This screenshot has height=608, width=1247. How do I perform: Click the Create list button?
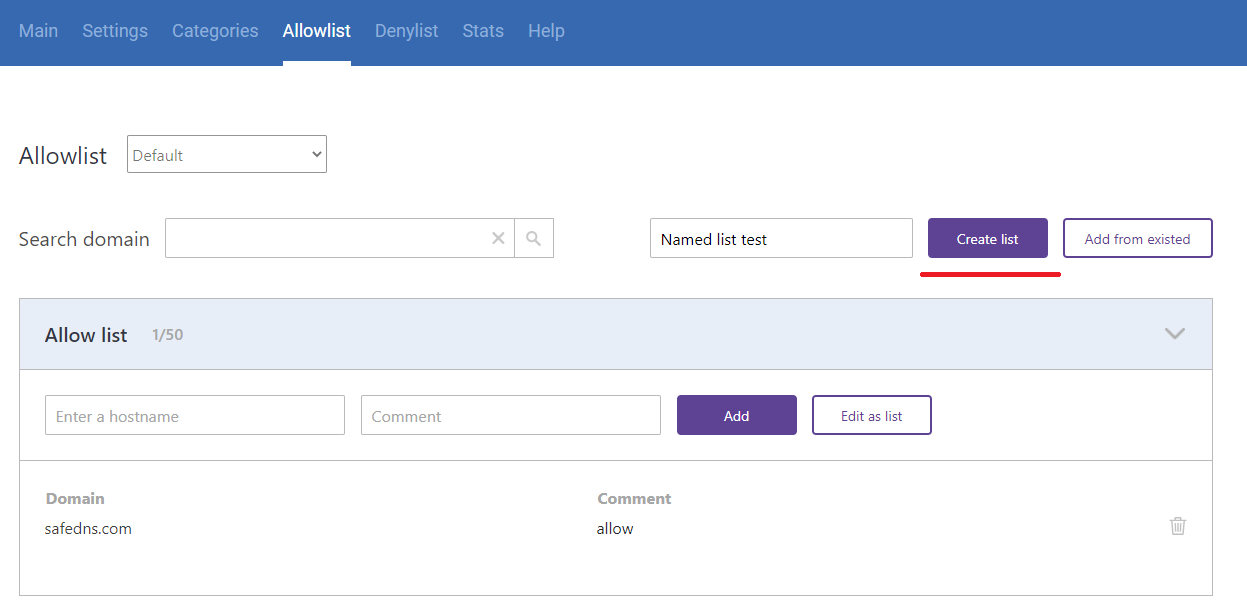click(988, 238)
